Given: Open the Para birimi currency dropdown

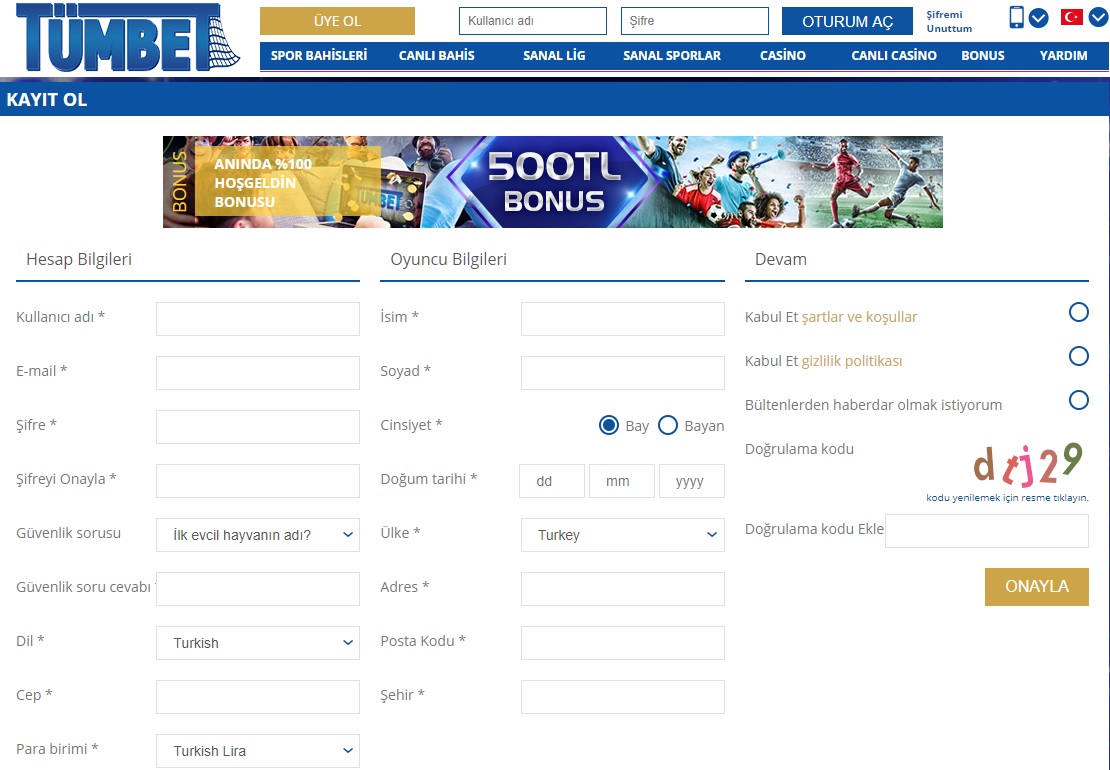Looking at the screenshot, I should [258, 751].
